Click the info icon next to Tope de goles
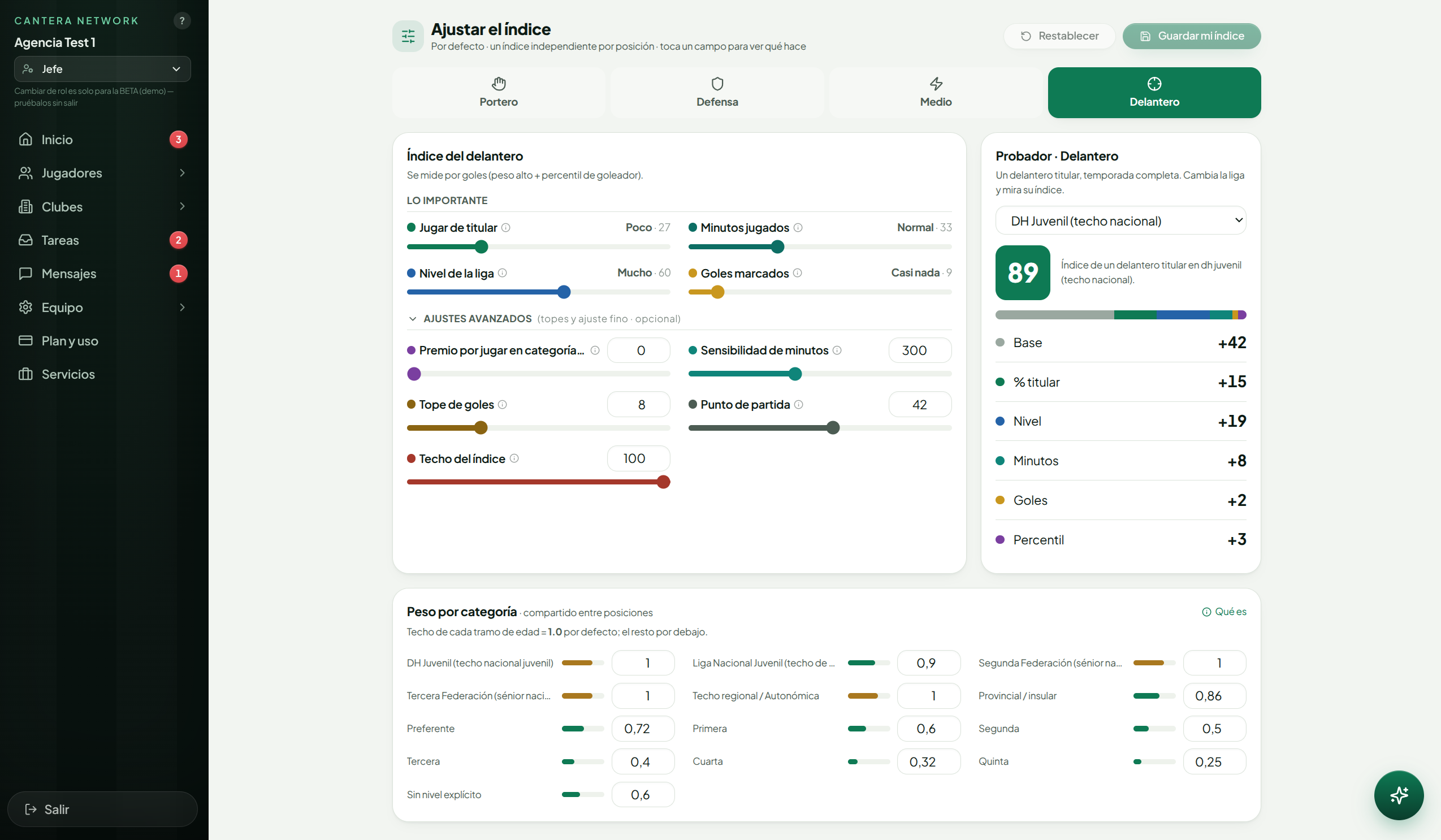This screenshot has width=1441, height=840. [x=503, y=404]
